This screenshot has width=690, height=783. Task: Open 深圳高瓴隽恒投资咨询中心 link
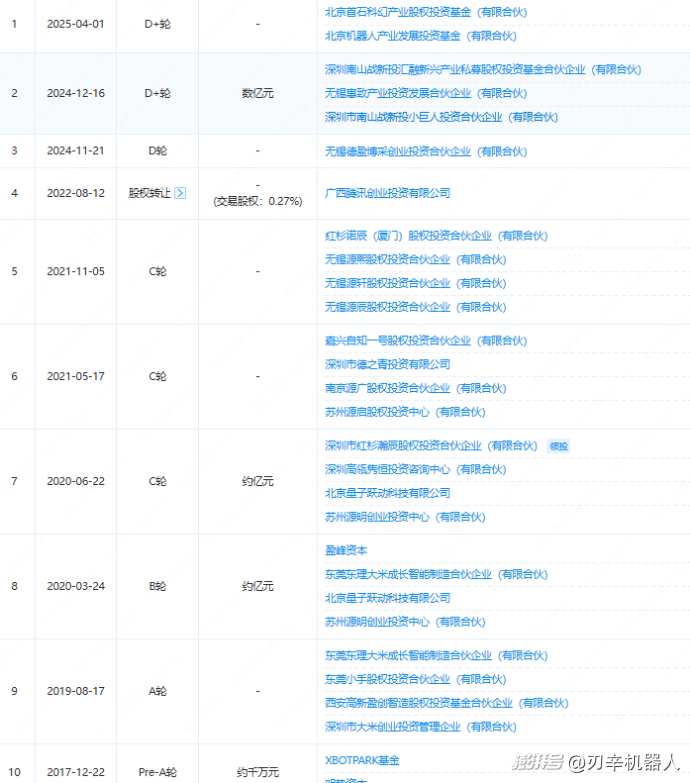415,469
